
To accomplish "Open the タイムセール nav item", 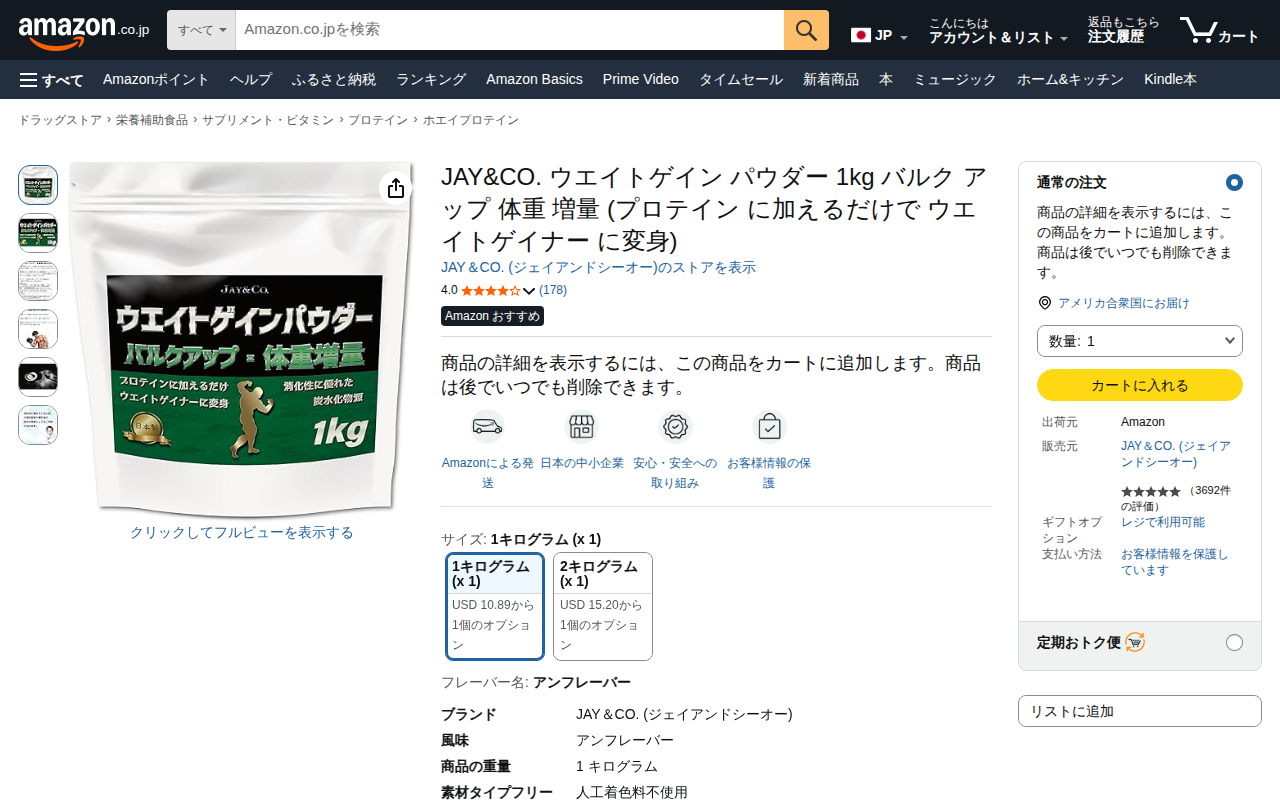I will pyautogui.click(x=741, y=79).
